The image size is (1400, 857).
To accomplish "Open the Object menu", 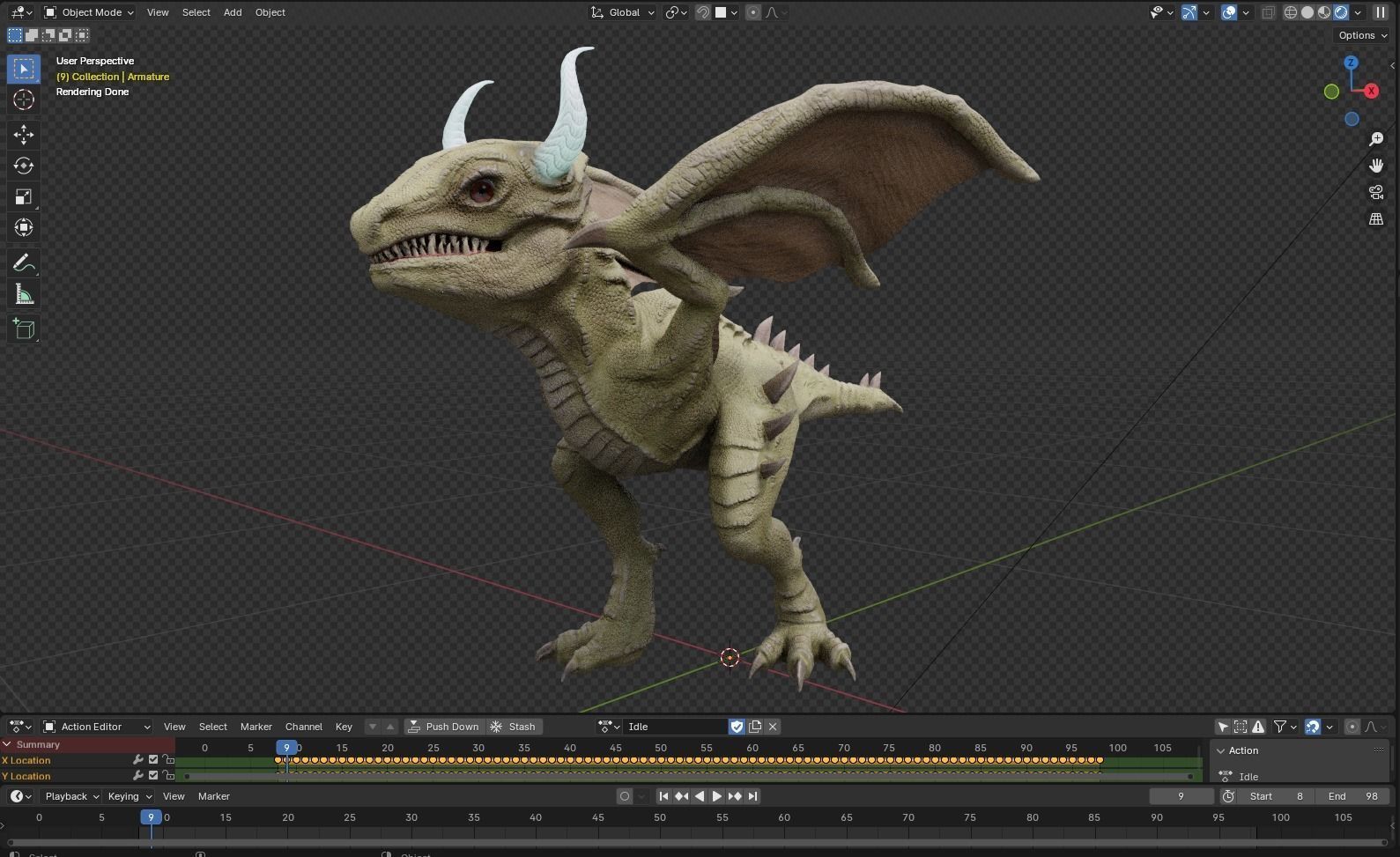I will 270,12.
